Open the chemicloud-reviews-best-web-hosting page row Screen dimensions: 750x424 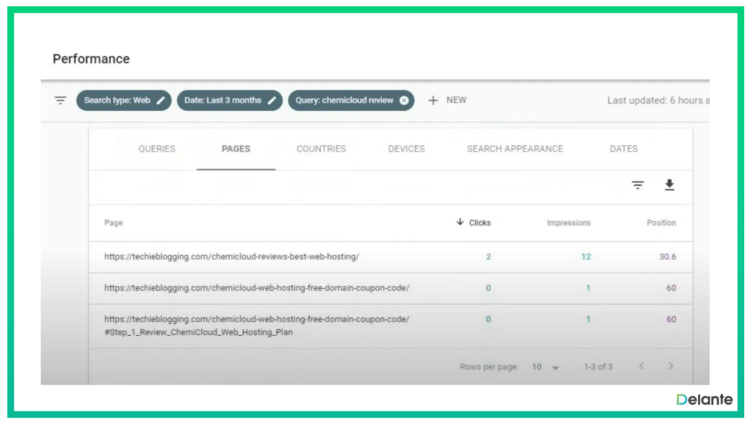pyautogui.click(x=231, y=257)
